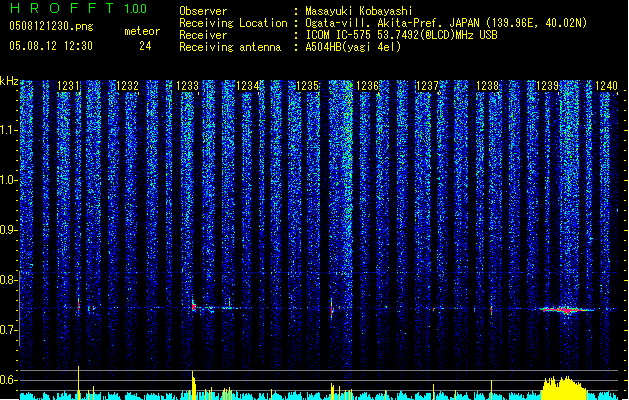The image size is (629, 400).
Task: Click the Receiving antenna label
Action: (230, 47)
